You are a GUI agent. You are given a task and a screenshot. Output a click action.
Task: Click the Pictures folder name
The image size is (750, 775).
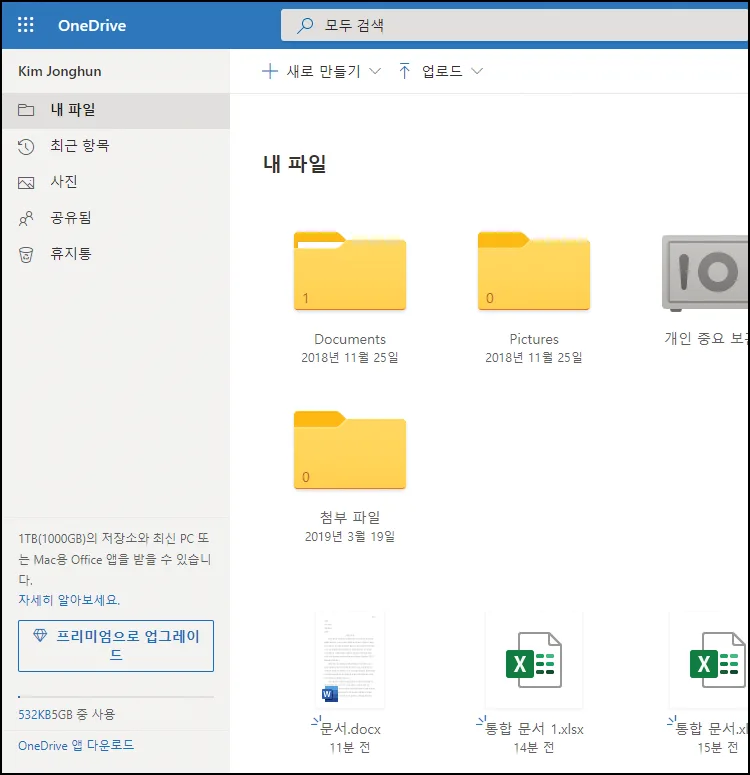point(534,339)
